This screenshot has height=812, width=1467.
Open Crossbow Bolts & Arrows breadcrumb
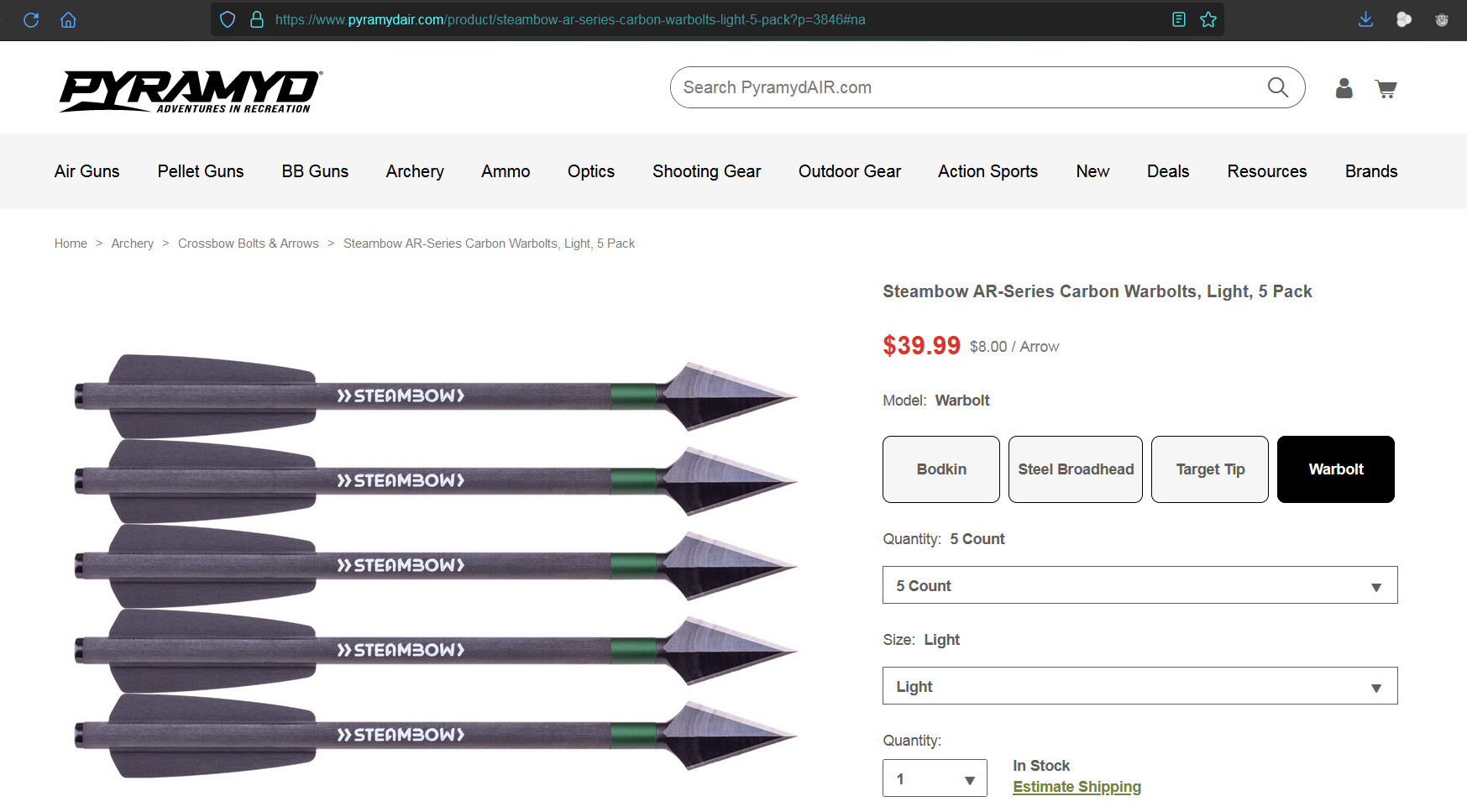(x=249, y=244)
